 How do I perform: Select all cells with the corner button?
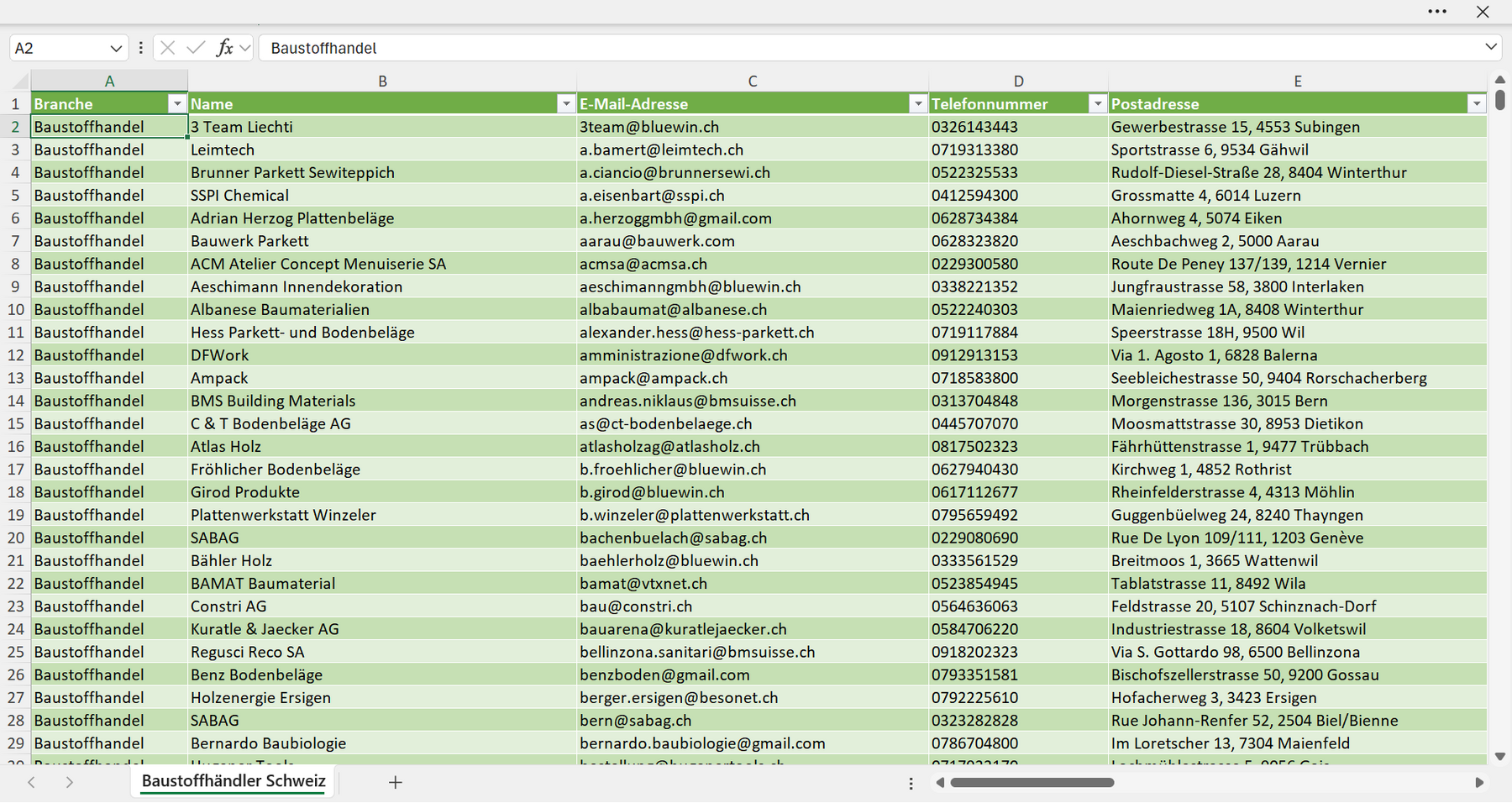(x=15, y=81)
